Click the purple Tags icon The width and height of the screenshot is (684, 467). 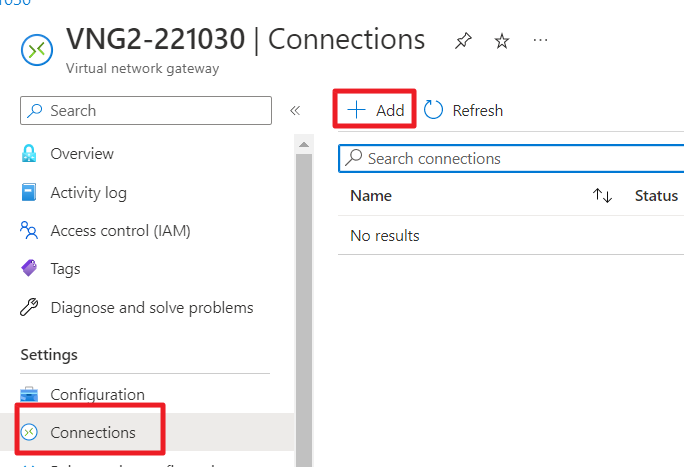(29, 268)
